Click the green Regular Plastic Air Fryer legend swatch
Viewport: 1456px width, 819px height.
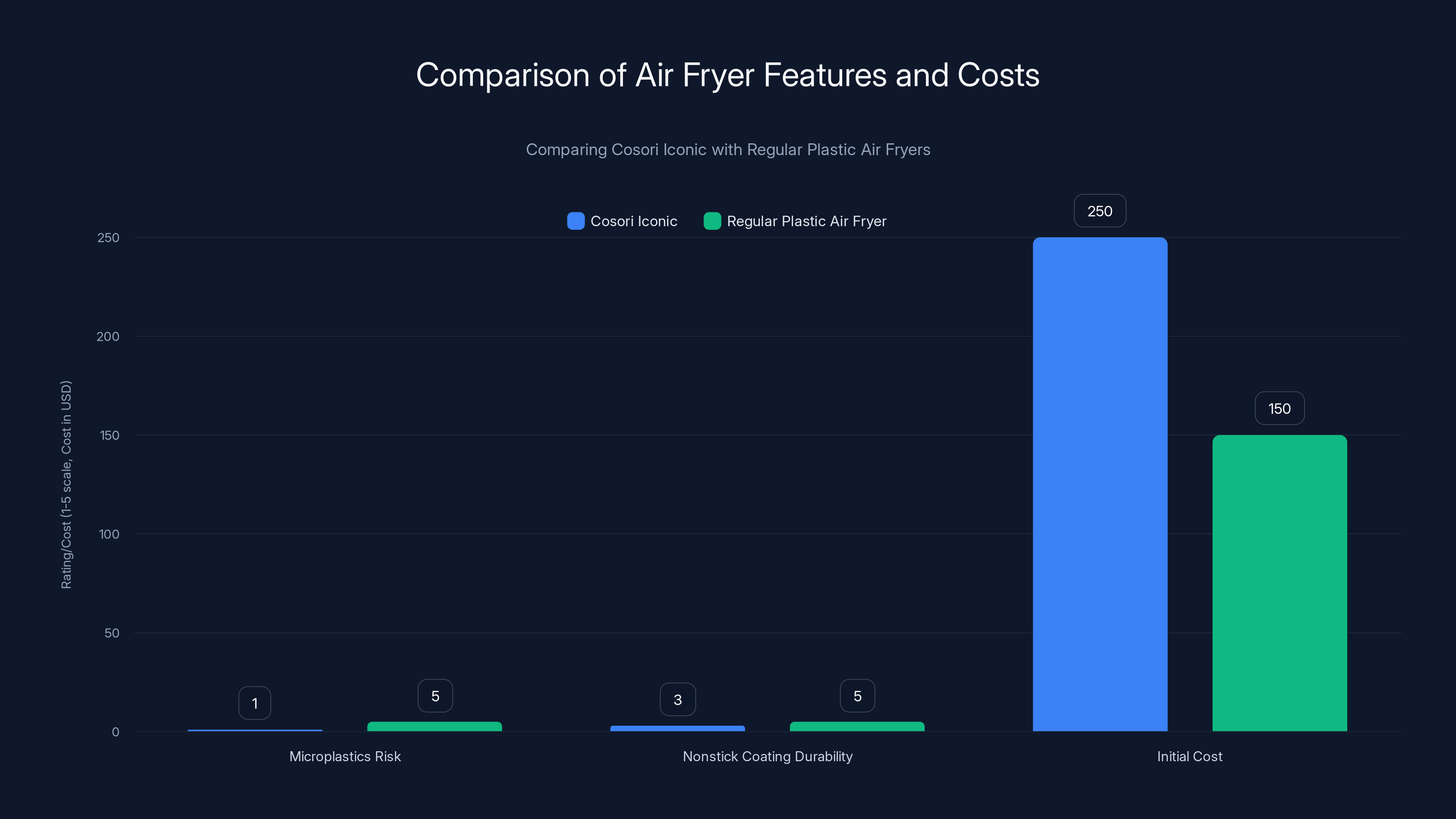click(712, 221)
